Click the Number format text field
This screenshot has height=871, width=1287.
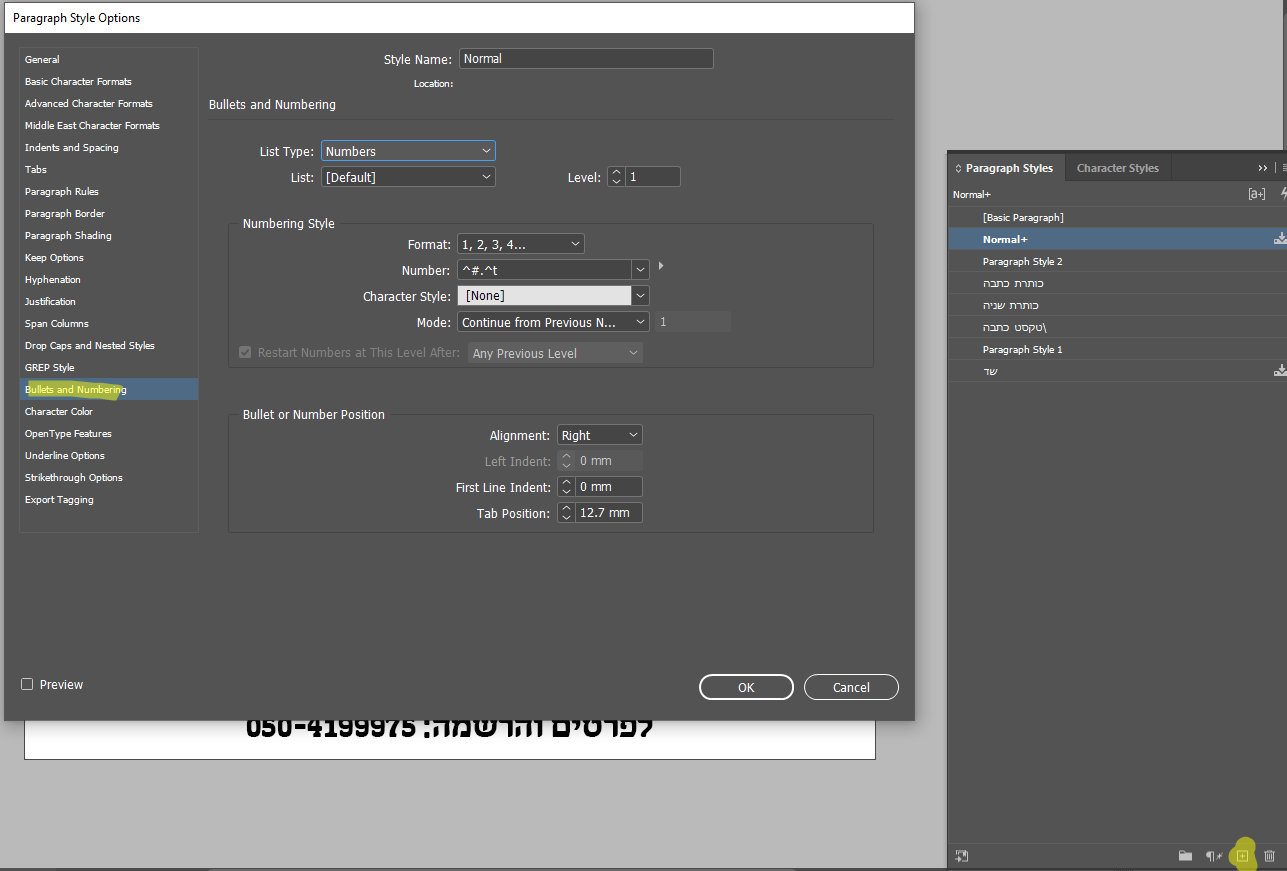(544, 270)
